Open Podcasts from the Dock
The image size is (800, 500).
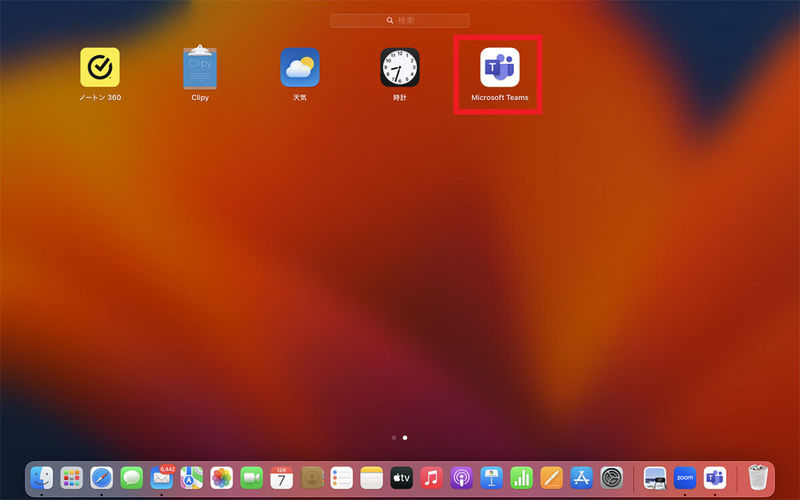point(462,478)
